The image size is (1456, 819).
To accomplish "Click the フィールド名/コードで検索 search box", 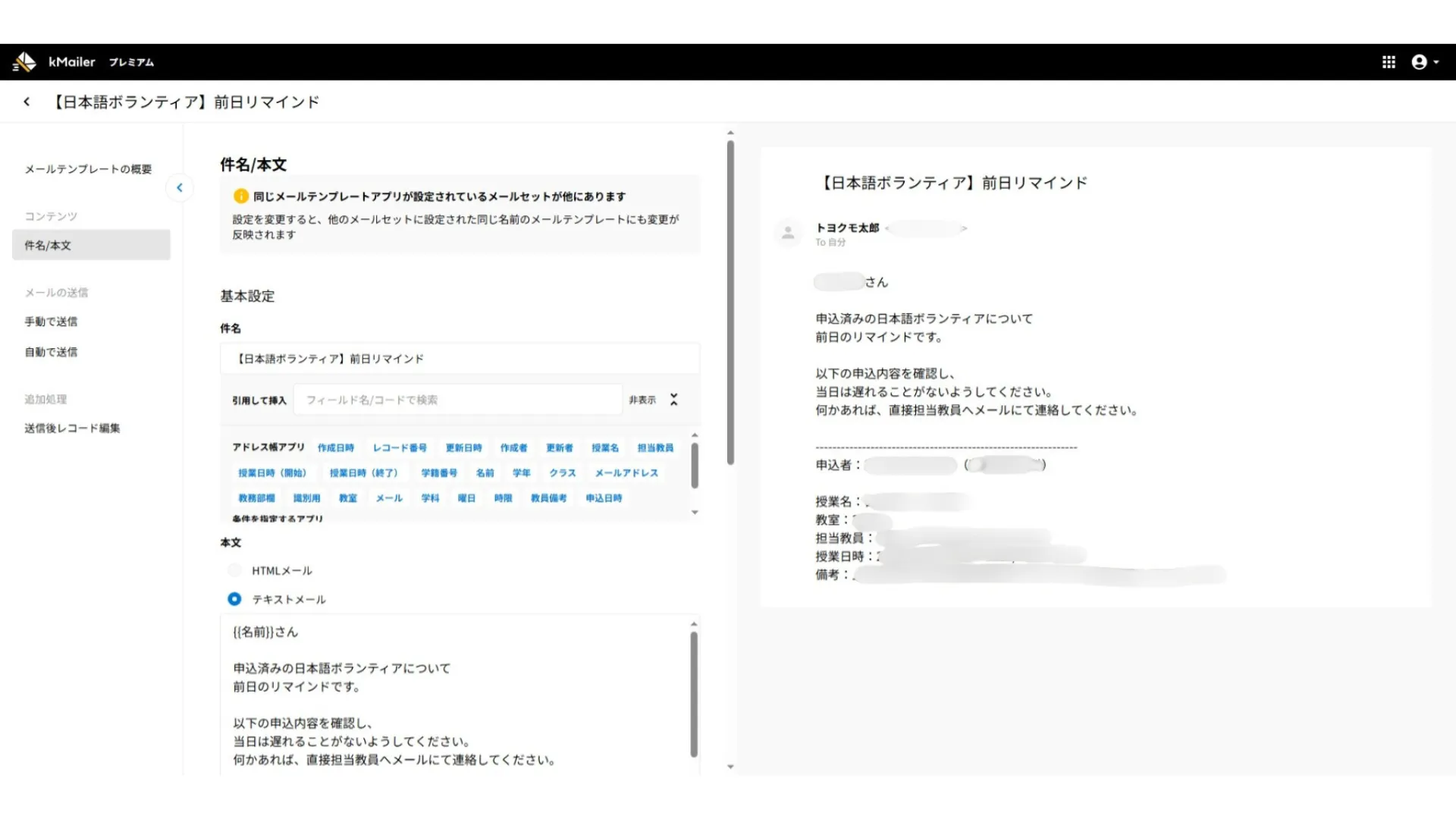I will (457, 400).
